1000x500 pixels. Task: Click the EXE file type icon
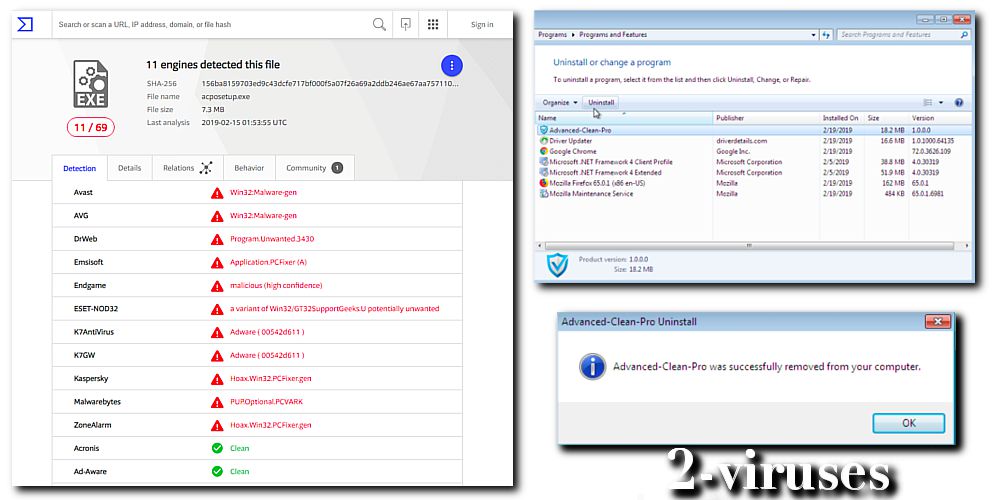[x=90, y=84]
